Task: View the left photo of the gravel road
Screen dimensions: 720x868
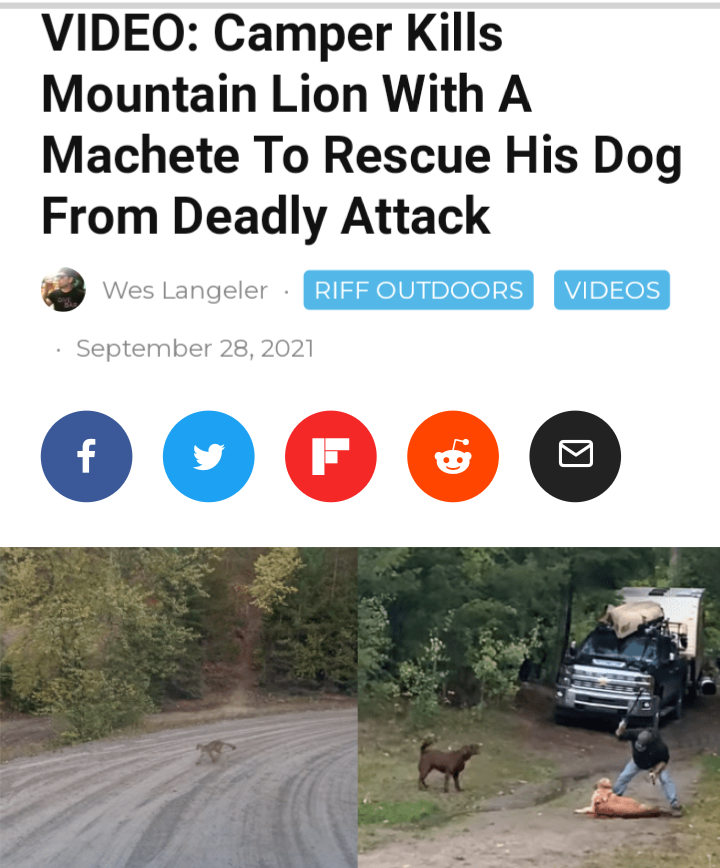Action: (x=179, y=707)
